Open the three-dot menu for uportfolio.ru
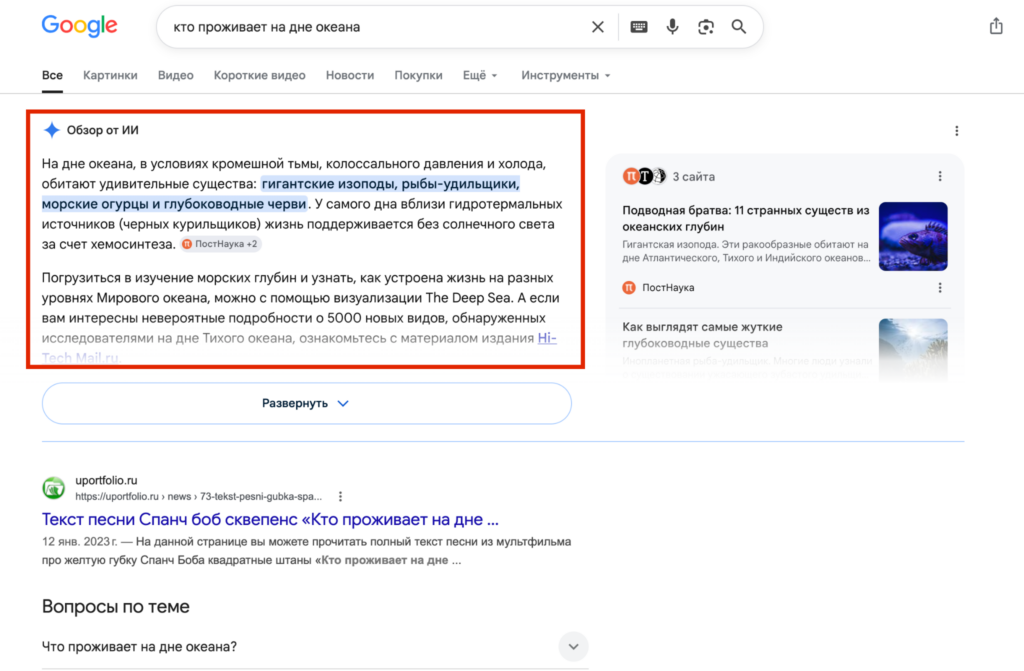Image resolution: width=1024 pixels, height=671 pixels. [x=340, y=497]
